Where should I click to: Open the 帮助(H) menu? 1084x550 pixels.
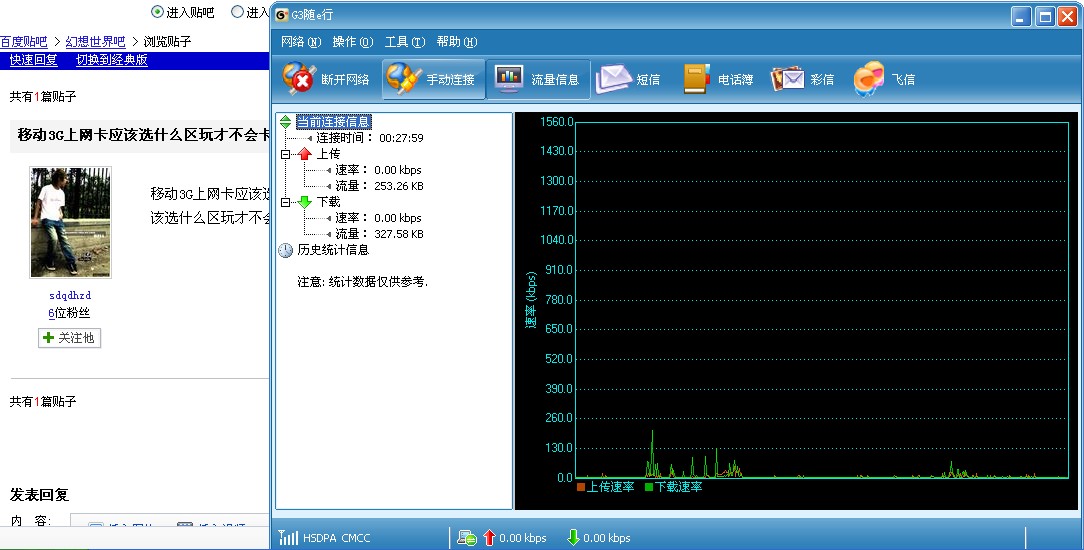456,42
